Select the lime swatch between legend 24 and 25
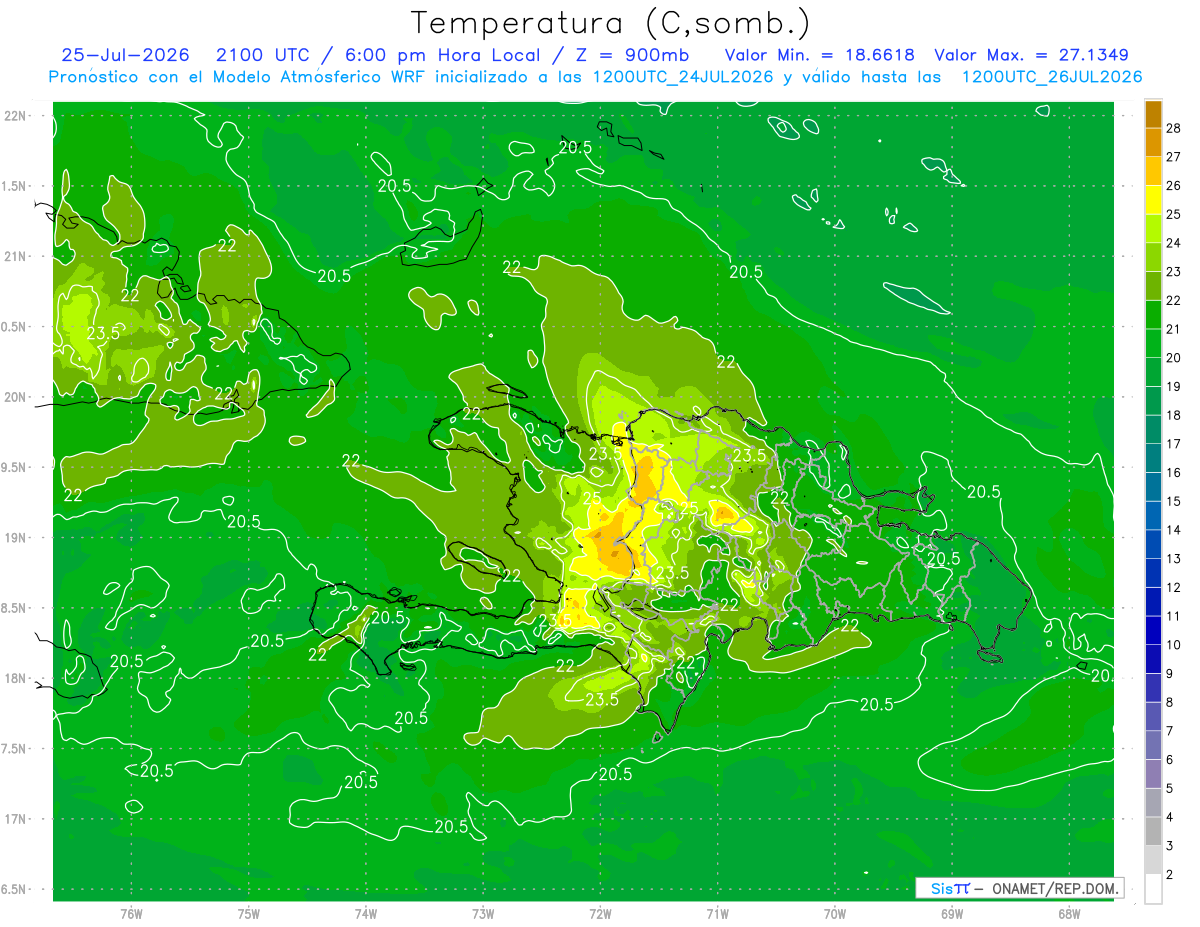The height and width of the screenshot is (927, 1200). [x=1153, y=229]
